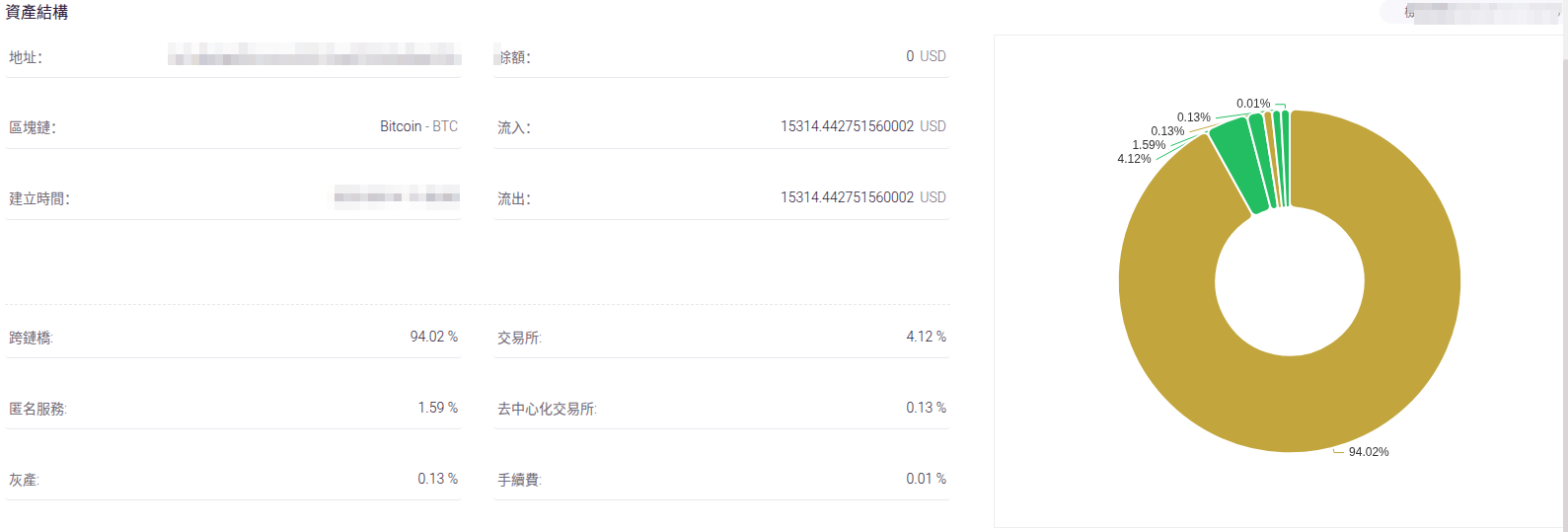Click the 1.59% chart callout label
This screenshot has width=1568, height=532.
(x=1149, y=145)
